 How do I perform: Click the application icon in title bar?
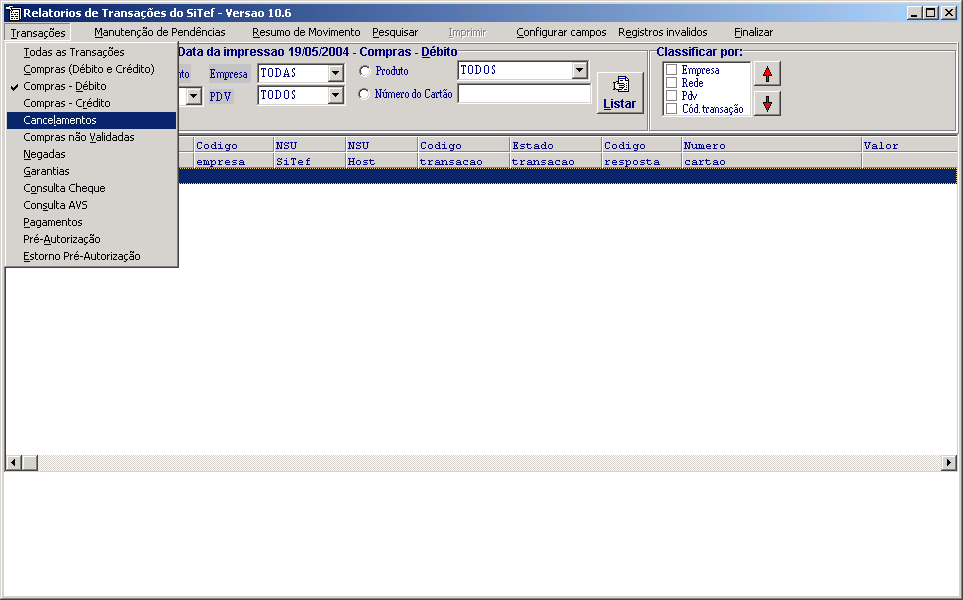[x=14, y=13]
